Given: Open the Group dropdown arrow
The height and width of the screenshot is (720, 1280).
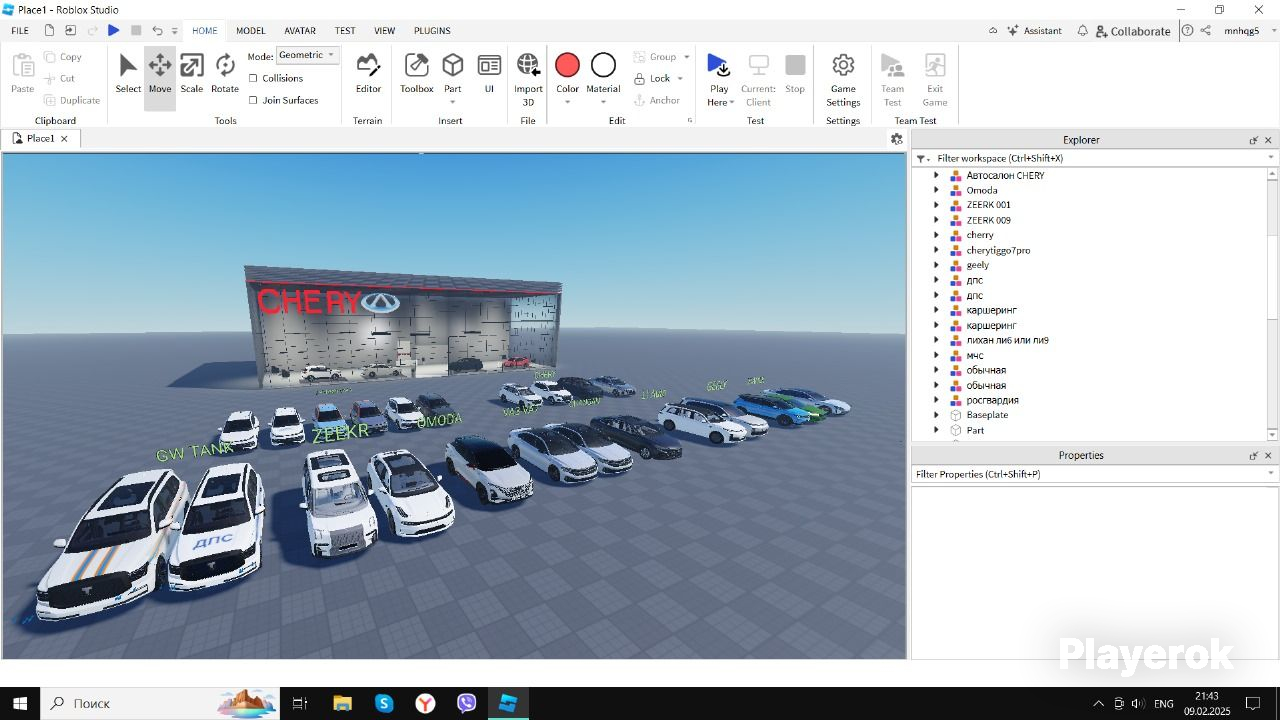Looking at the screenshot, I should pos(686,57).
